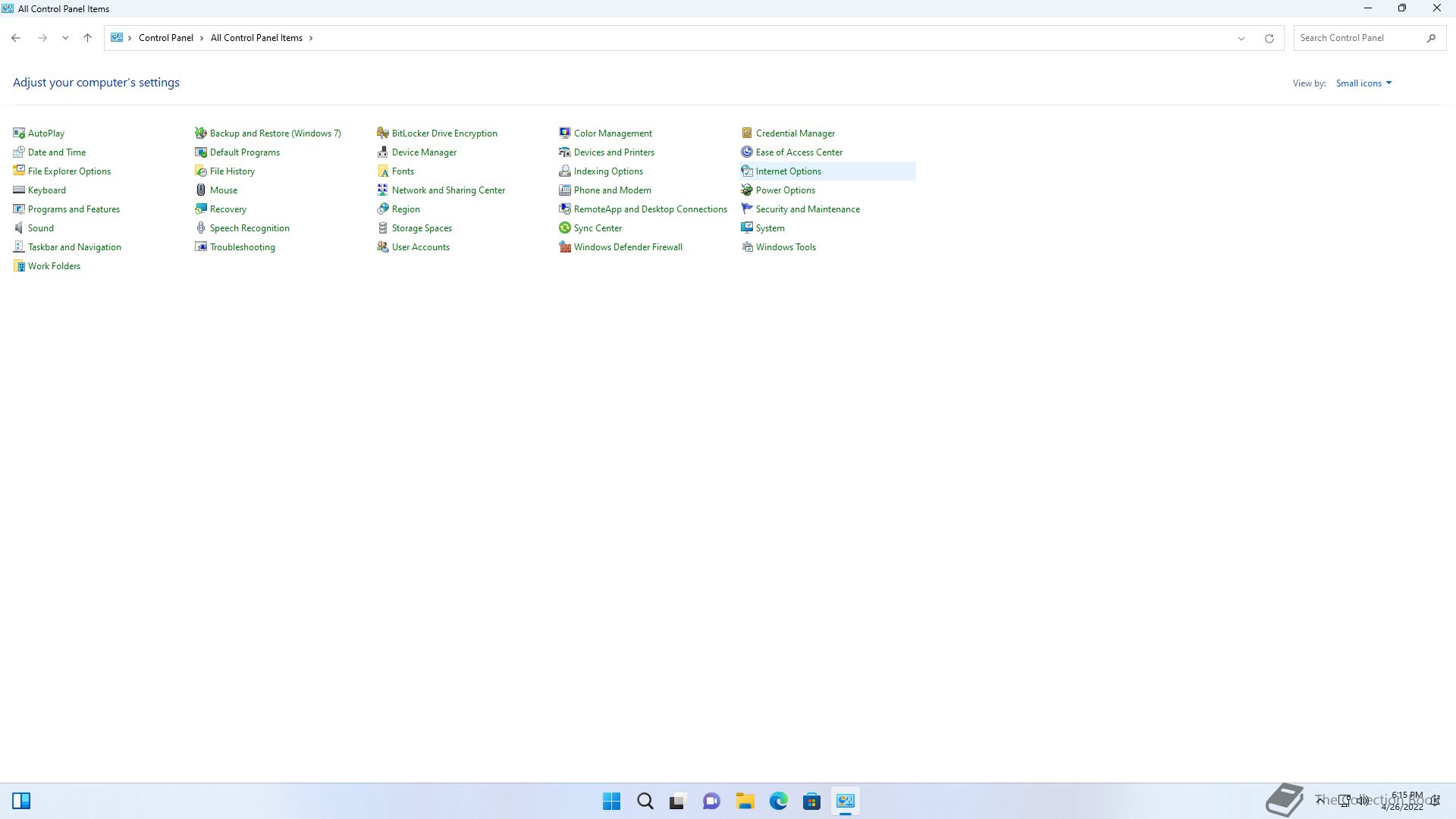This screenshot has width=1456, height=819.
Task: Open Default Programs link
Action: pyautogui.click(x=245, y=152)
